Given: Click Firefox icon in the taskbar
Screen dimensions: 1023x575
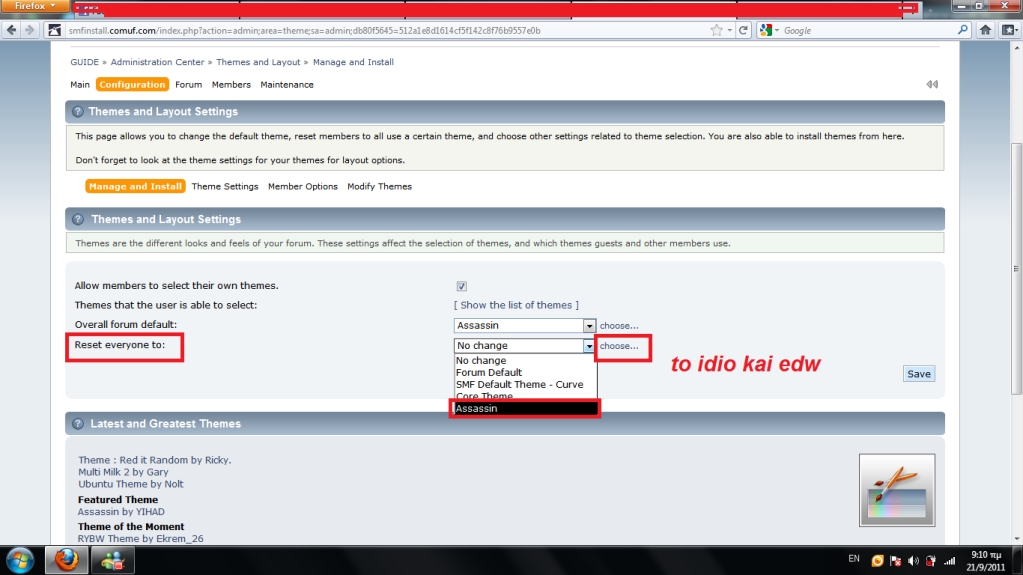Looking at the screenshot, I should click(66, 559).
